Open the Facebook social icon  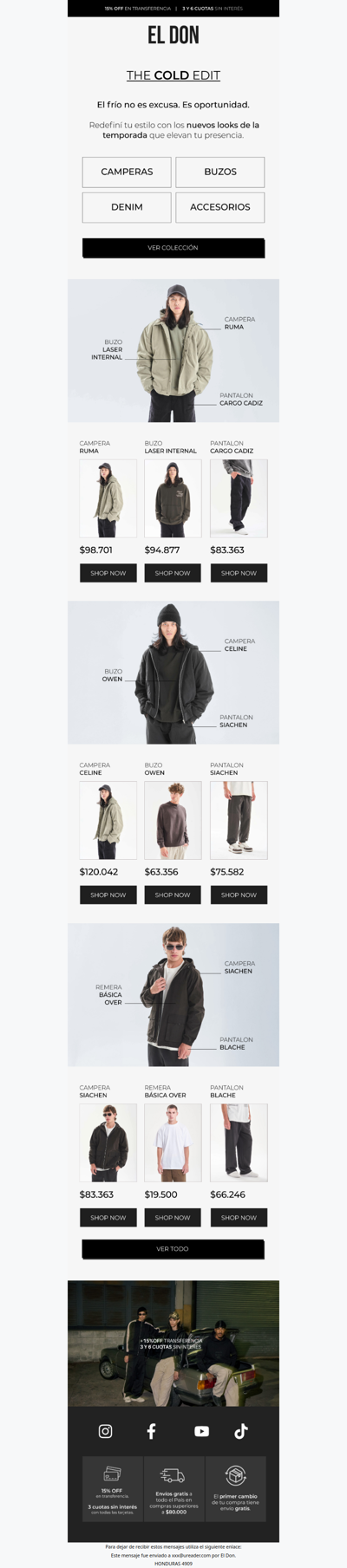[151, 1431]
